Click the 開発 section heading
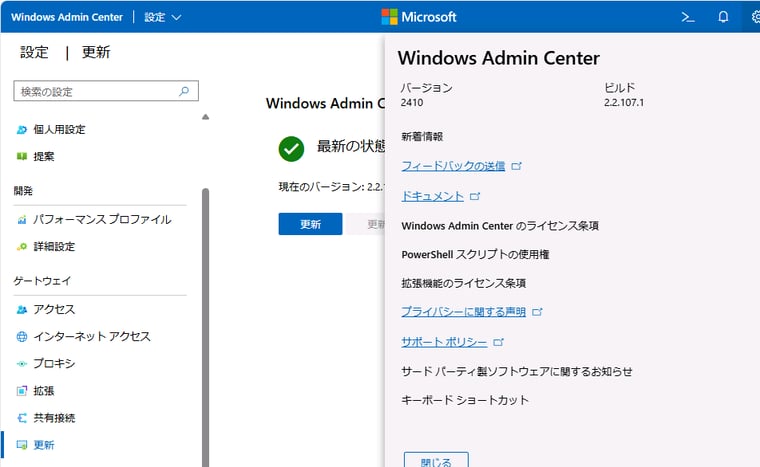The height and width of the screenshot is (467, 760). point(23,191)
